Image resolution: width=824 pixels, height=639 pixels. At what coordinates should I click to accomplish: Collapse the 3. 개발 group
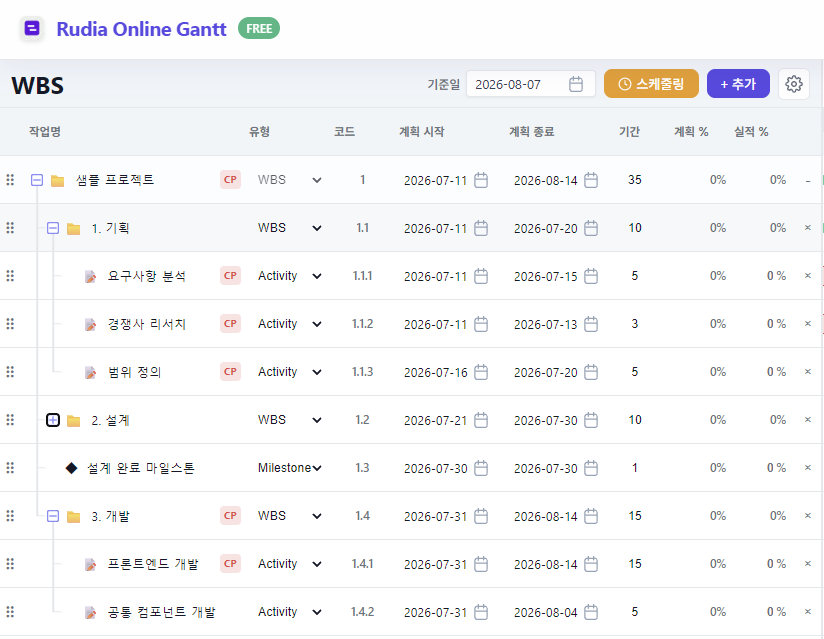(x=53, y=516)
